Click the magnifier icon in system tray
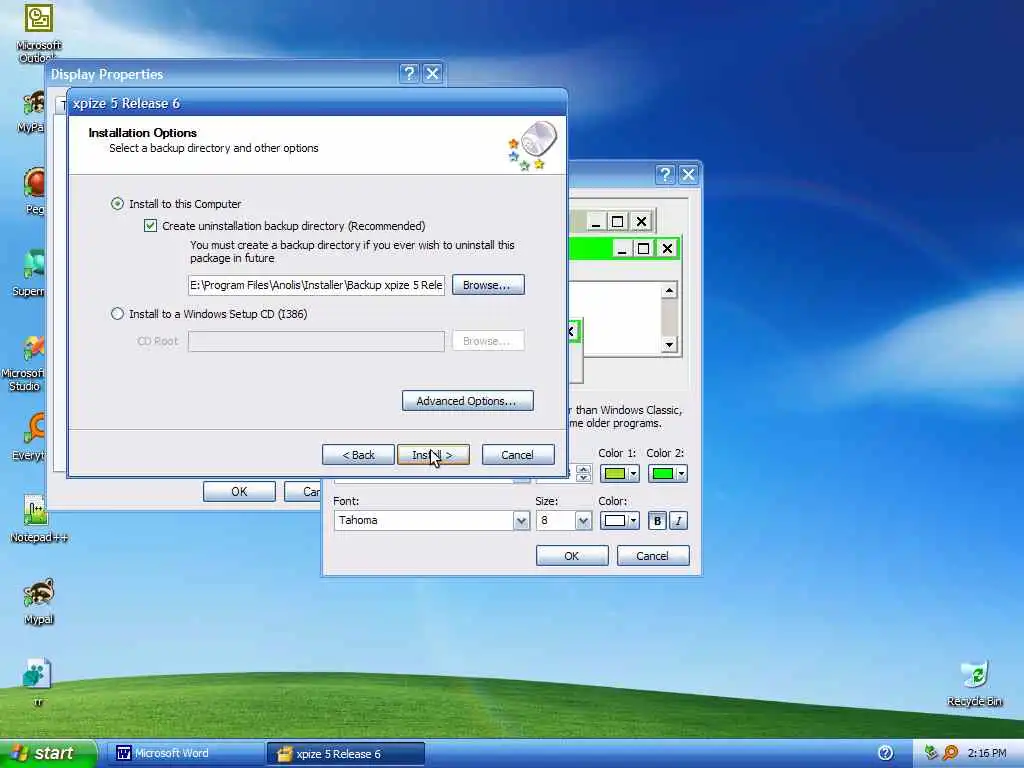Viewport: 1024px width, 768px height. (x=950, y=753)
